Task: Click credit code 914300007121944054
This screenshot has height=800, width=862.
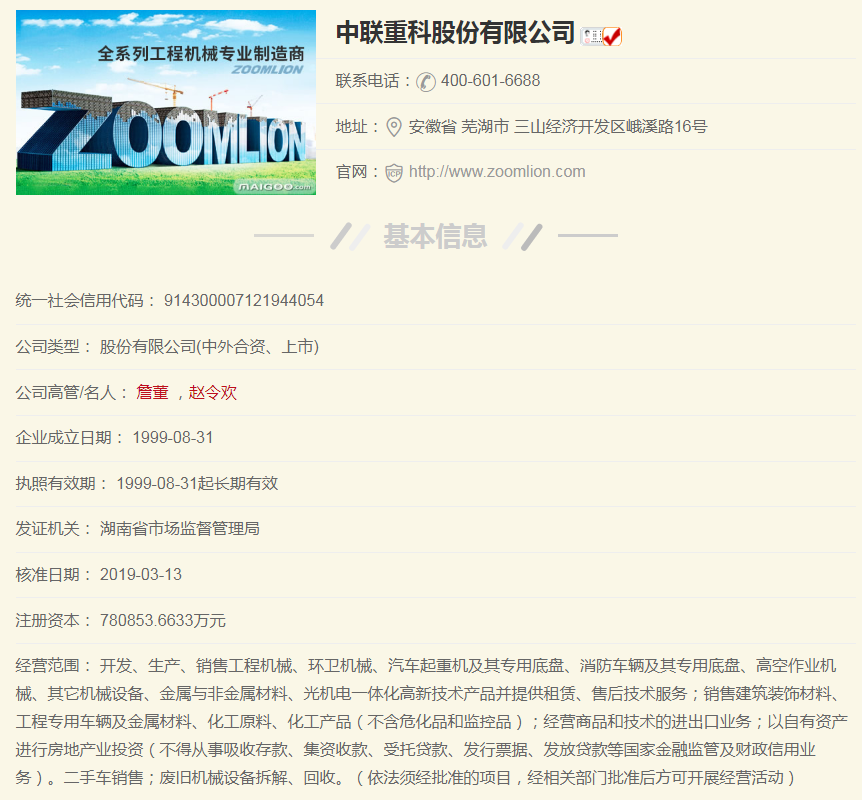Action: [x=244, y=301]
